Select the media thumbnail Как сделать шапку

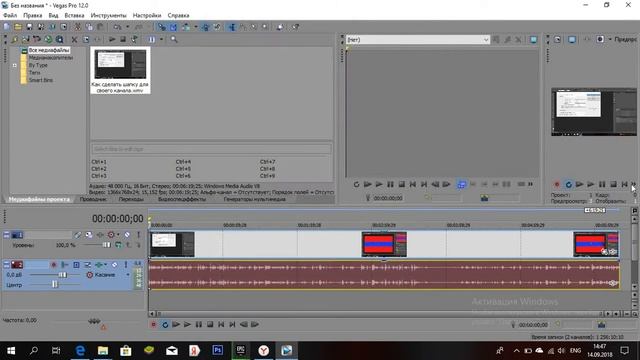tap(120, 70)
